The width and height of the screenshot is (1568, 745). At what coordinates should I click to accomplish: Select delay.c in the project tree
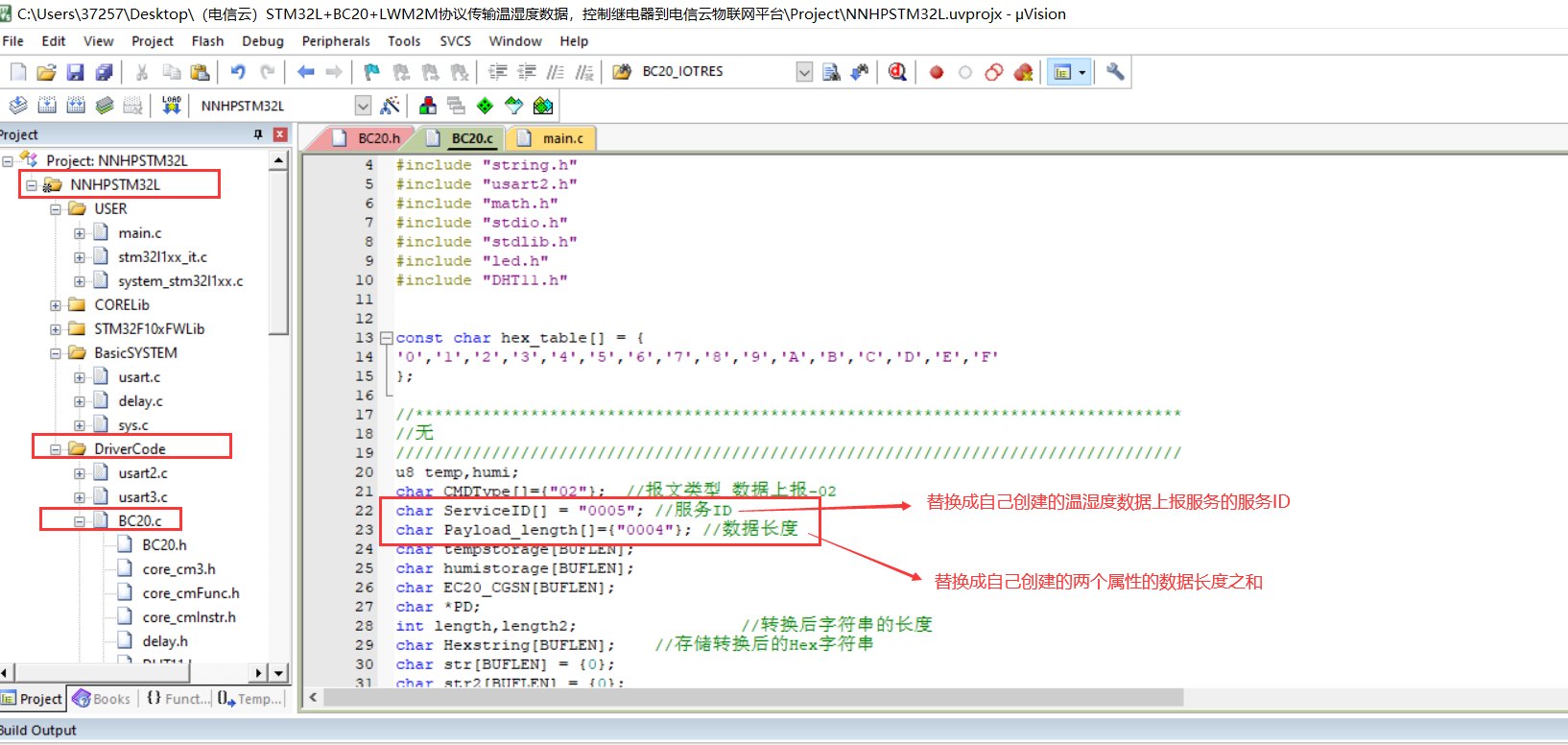[x=140, y=401]
